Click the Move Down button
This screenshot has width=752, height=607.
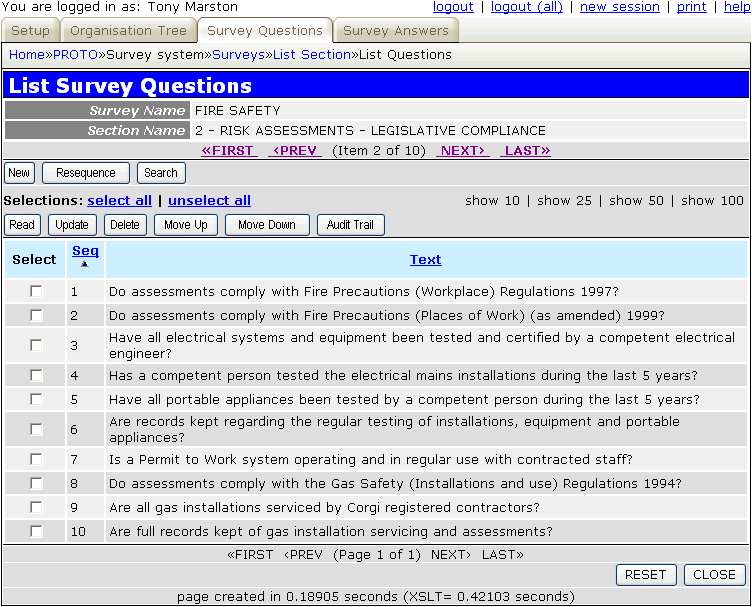coord(267,225)
